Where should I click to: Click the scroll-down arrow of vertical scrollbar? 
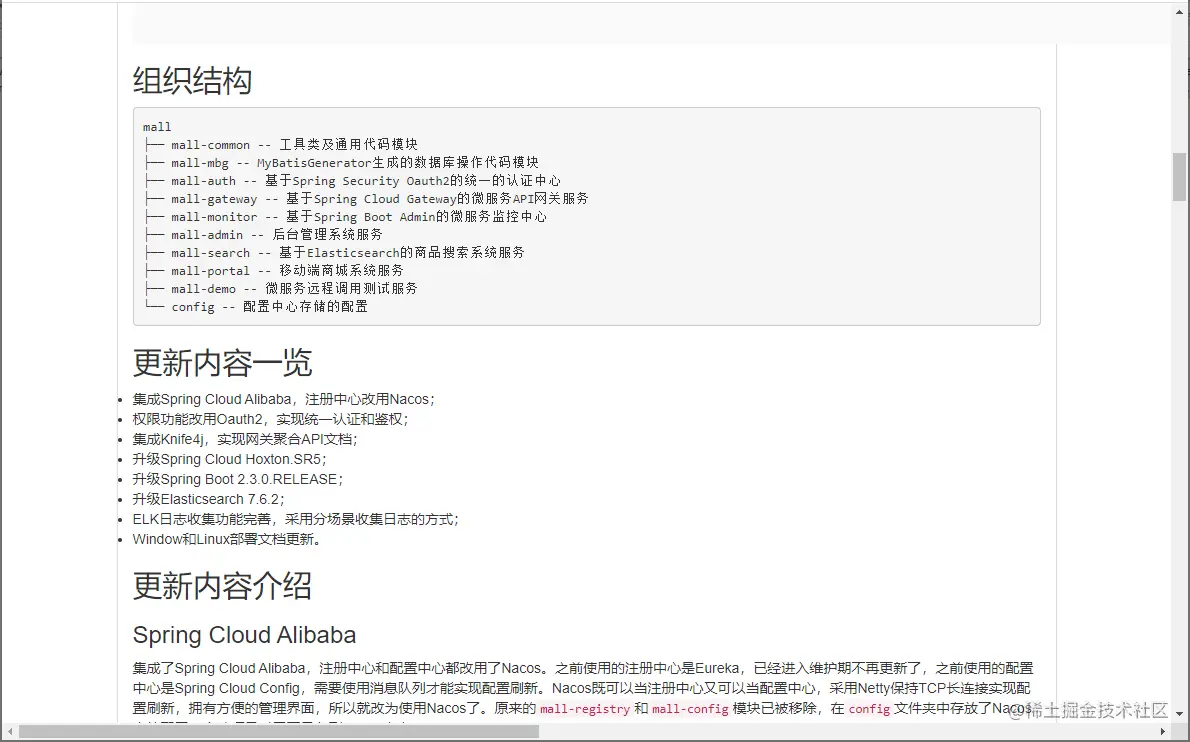1179,714
